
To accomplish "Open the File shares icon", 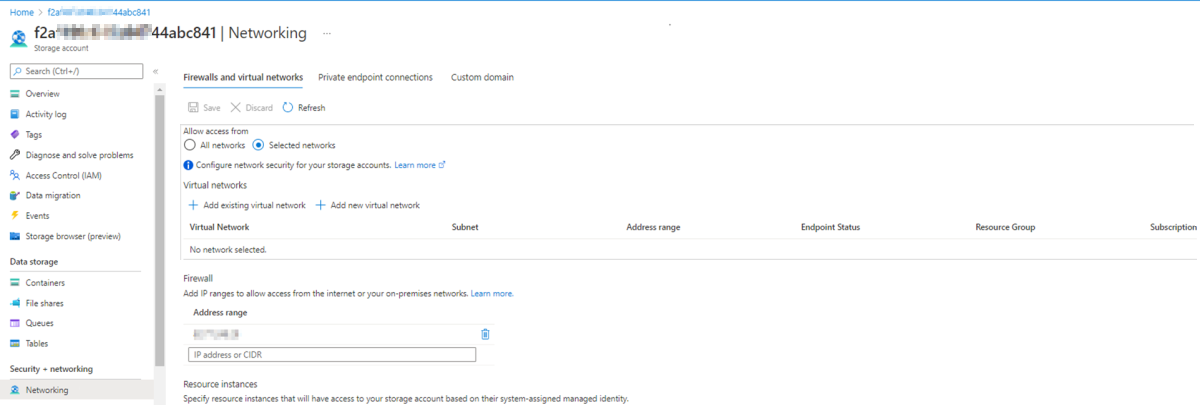I will 15,303.
